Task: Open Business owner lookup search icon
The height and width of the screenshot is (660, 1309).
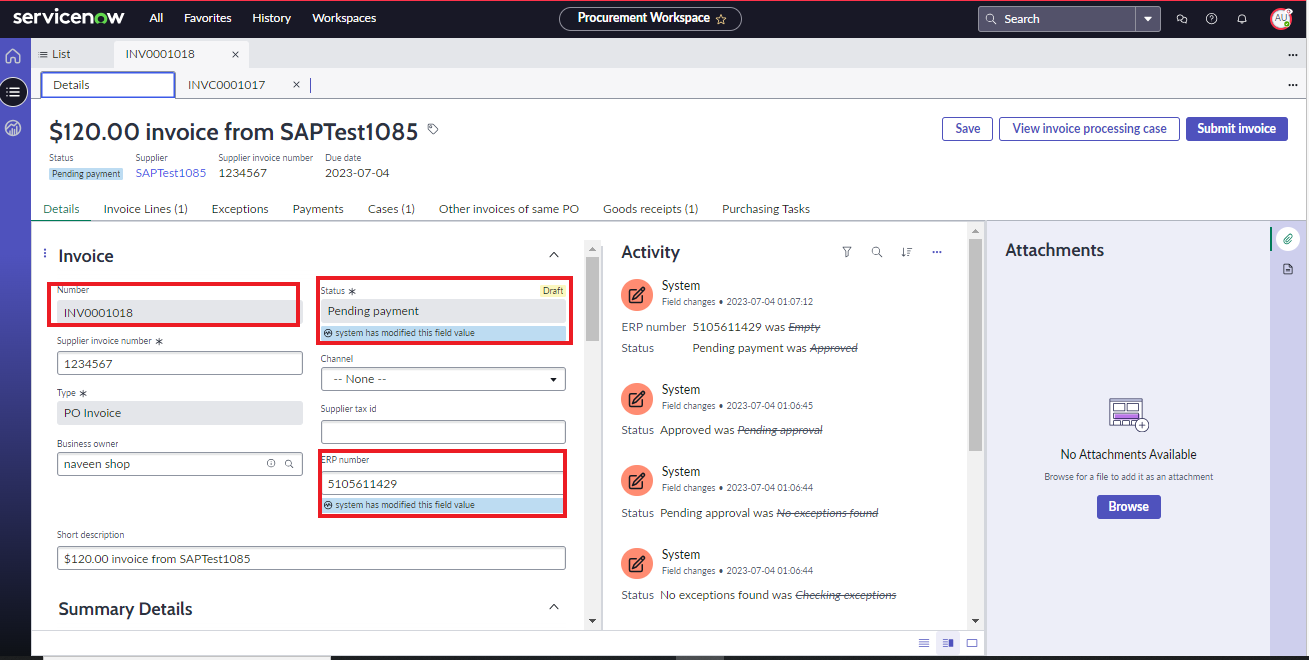Action: pyautogui.click(x=289, y=464)
